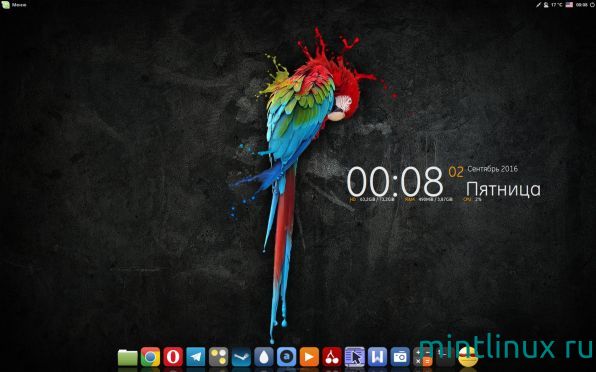Launch the red cherries app in dock
596x372 pixels.
(332, 357)
